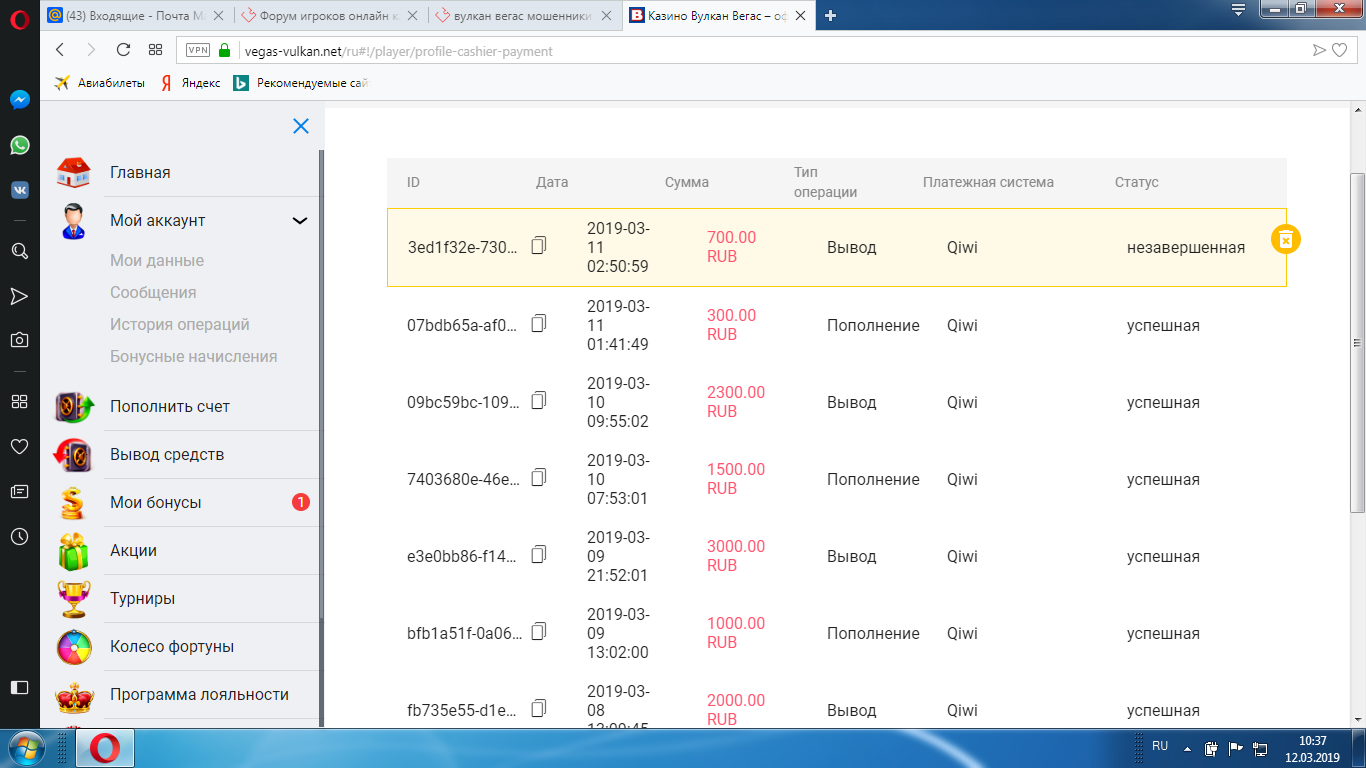The width and height of the screenshot is (1366, 768).
Task: Show hidden system tray icons
Action: [1187, 748]
